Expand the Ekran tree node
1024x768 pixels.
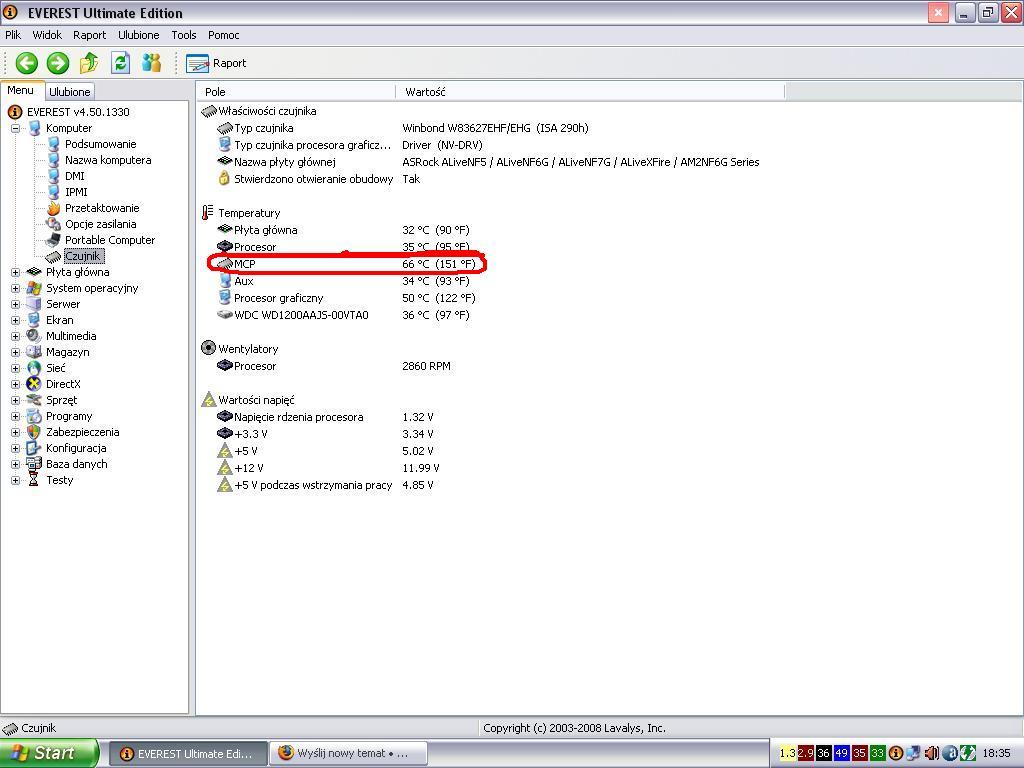16,321
